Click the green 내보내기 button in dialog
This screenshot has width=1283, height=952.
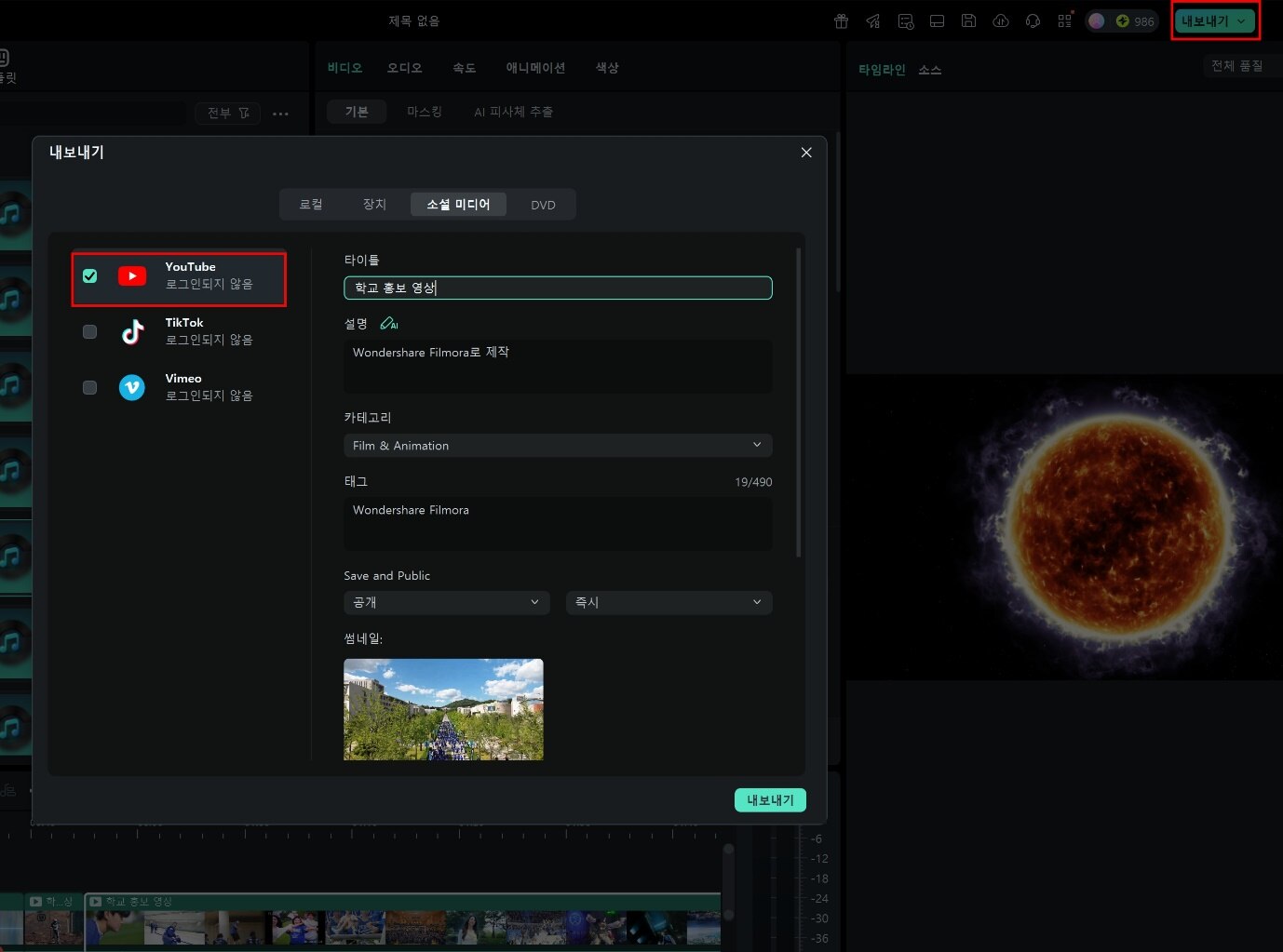click(x=770, y=800)
